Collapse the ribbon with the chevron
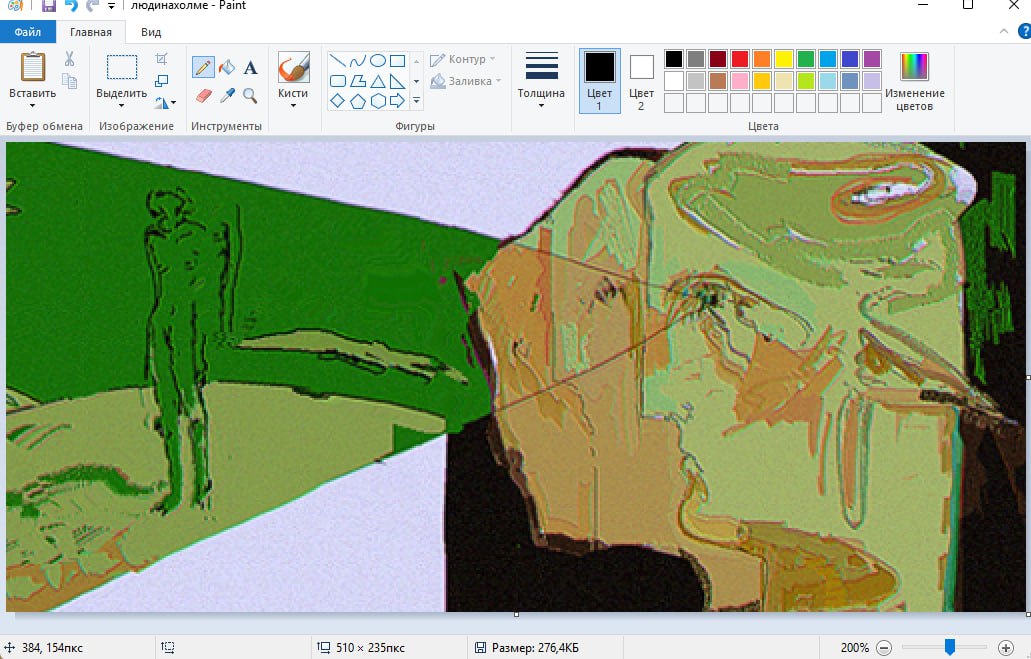1031x659 pixels. pos(1003,31)
